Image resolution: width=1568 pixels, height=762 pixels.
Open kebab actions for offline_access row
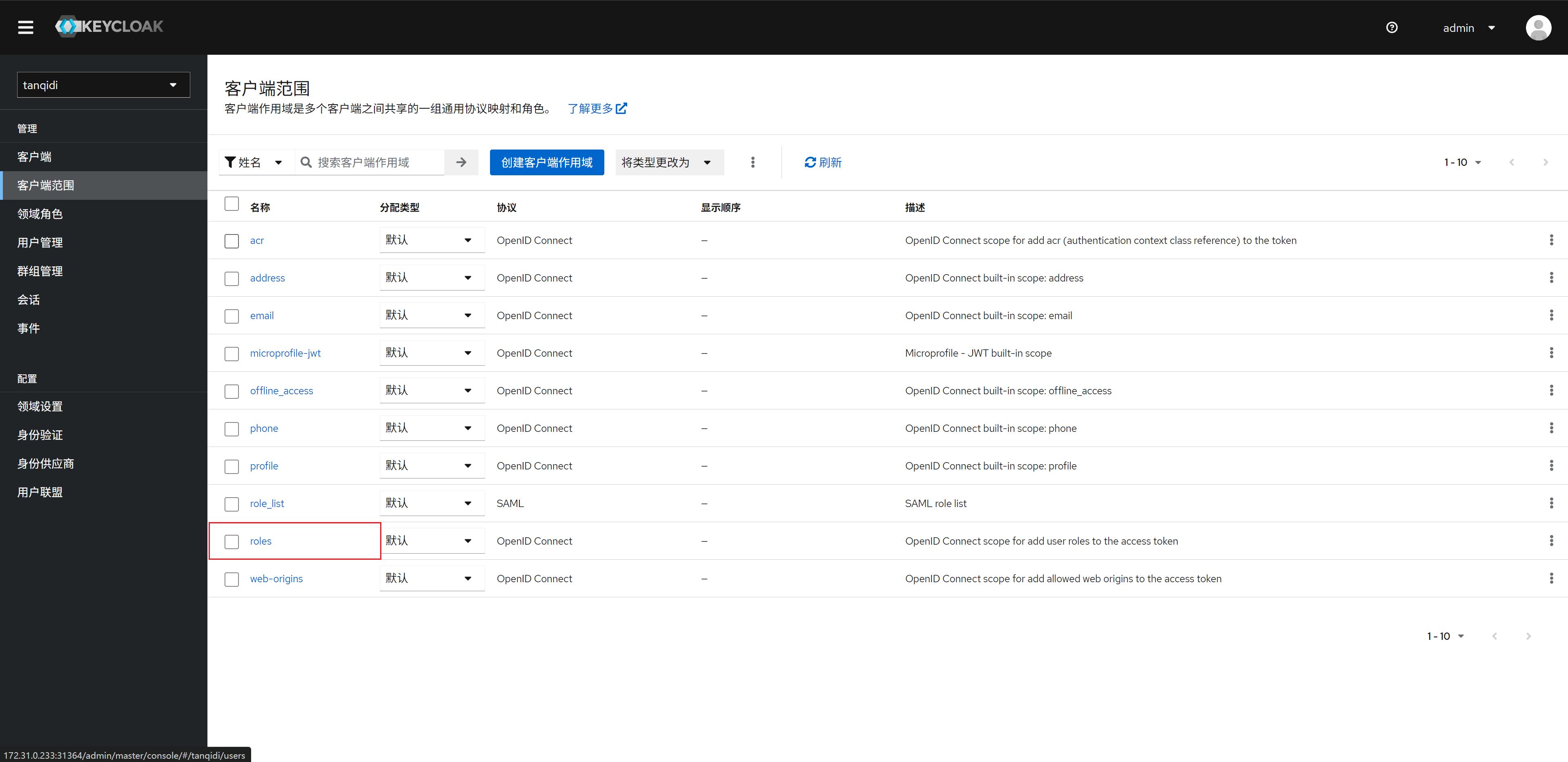click(x=1551, y=391)
